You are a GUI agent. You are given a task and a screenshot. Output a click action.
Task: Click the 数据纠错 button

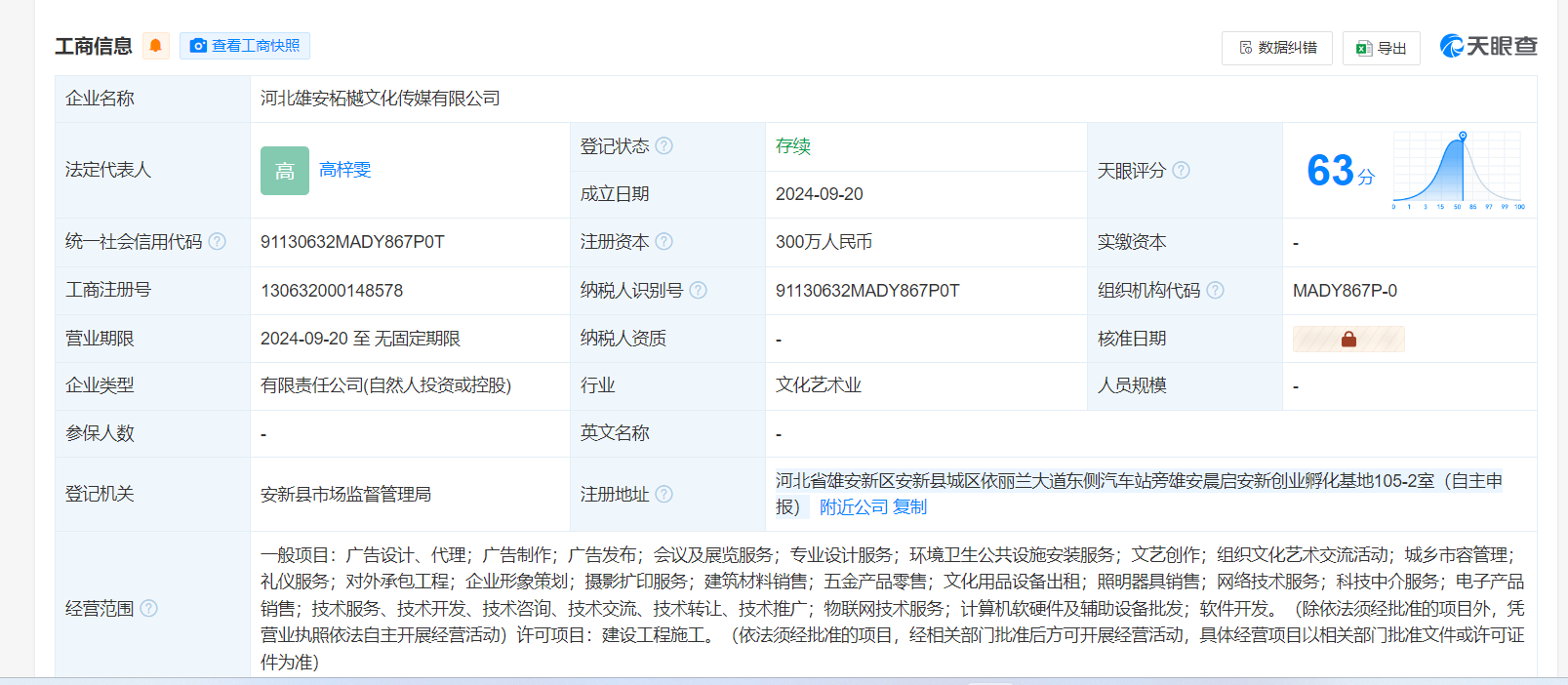click(x=1277, y=48)
